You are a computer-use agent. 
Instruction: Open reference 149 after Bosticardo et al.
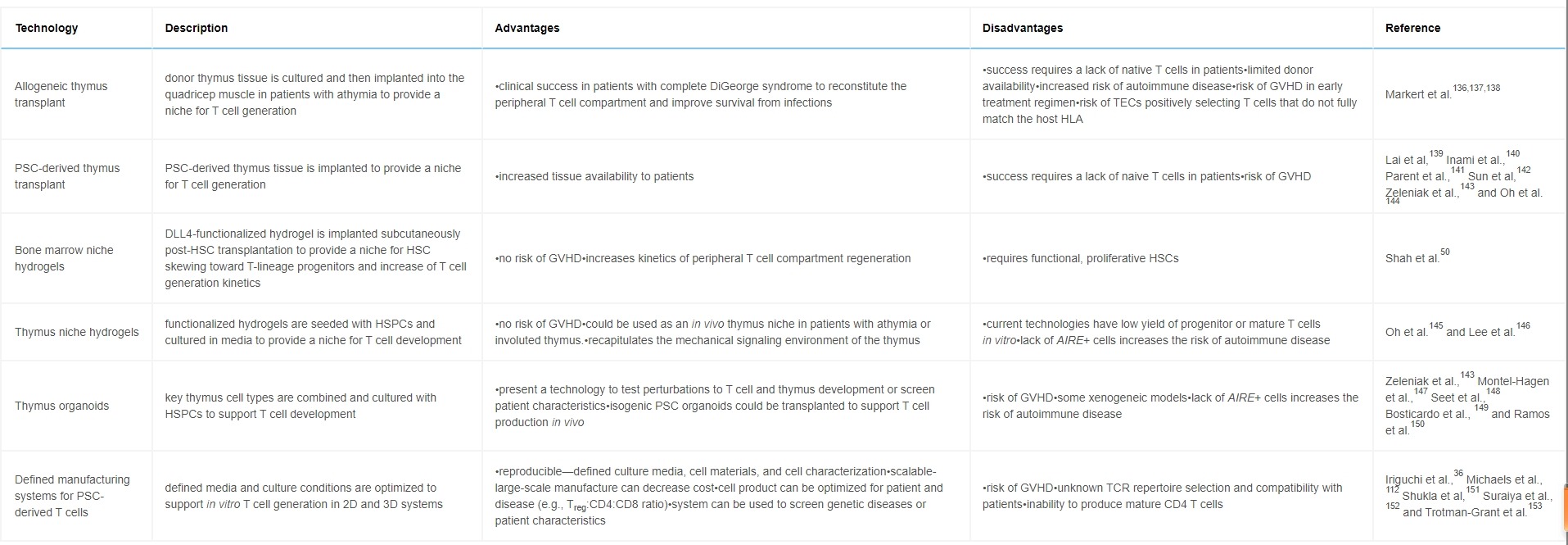tap(1481, 408)
